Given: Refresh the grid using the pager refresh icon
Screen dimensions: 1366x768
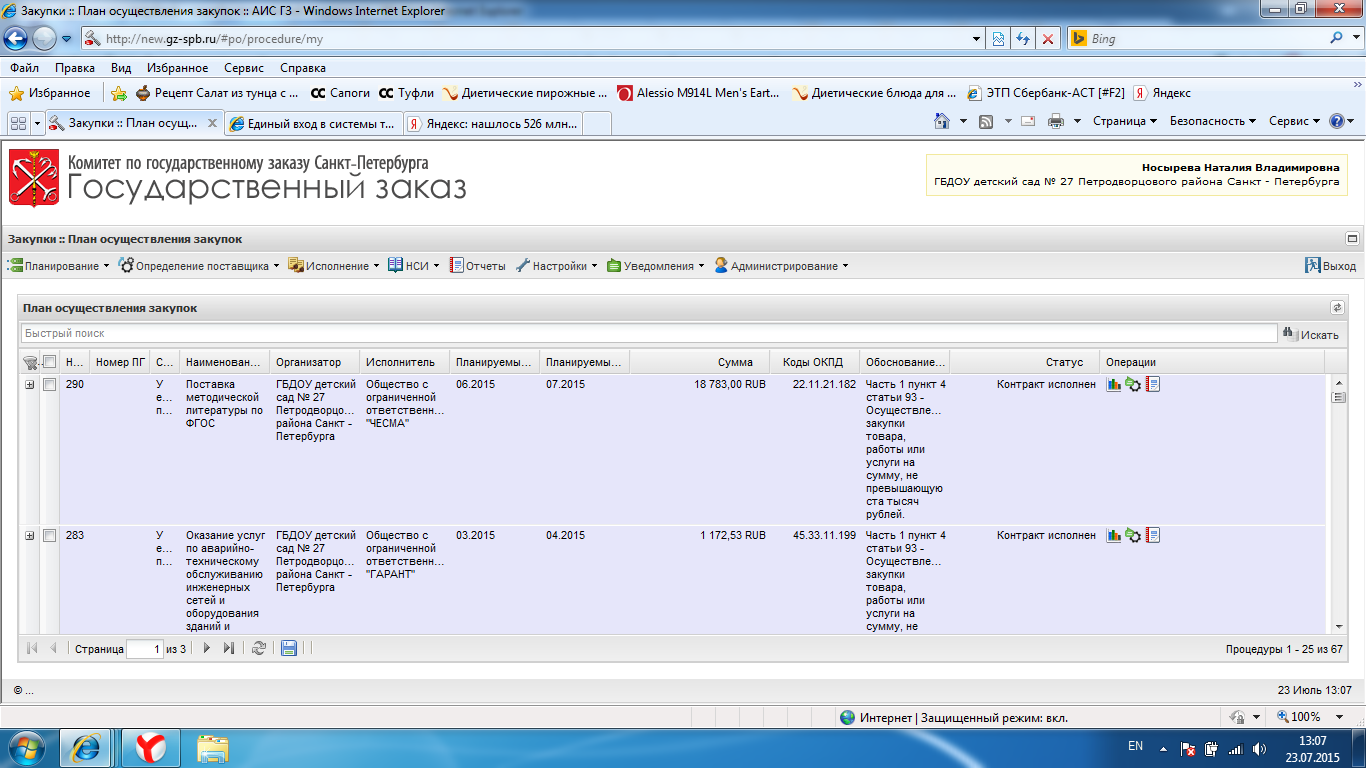Looking at the screenshot, I should coord(259,648).
